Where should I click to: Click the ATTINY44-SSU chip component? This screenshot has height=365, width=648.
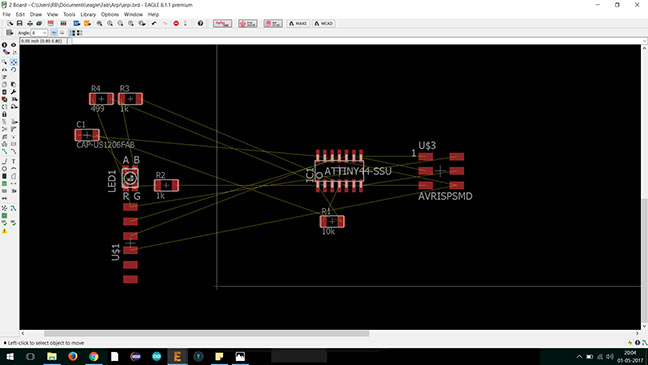339,171
